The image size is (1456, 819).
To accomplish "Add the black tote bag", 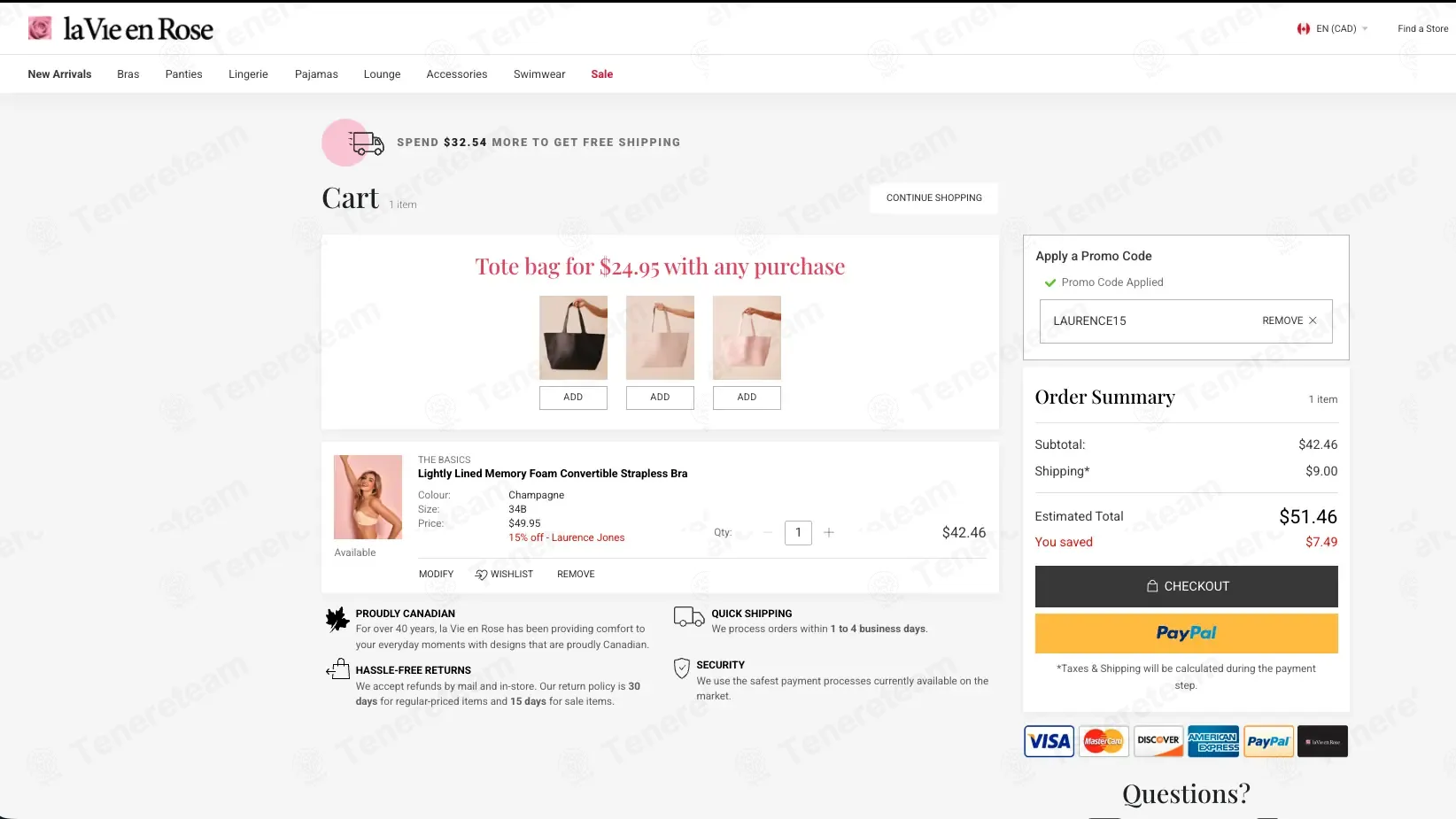I will [573, 398].
